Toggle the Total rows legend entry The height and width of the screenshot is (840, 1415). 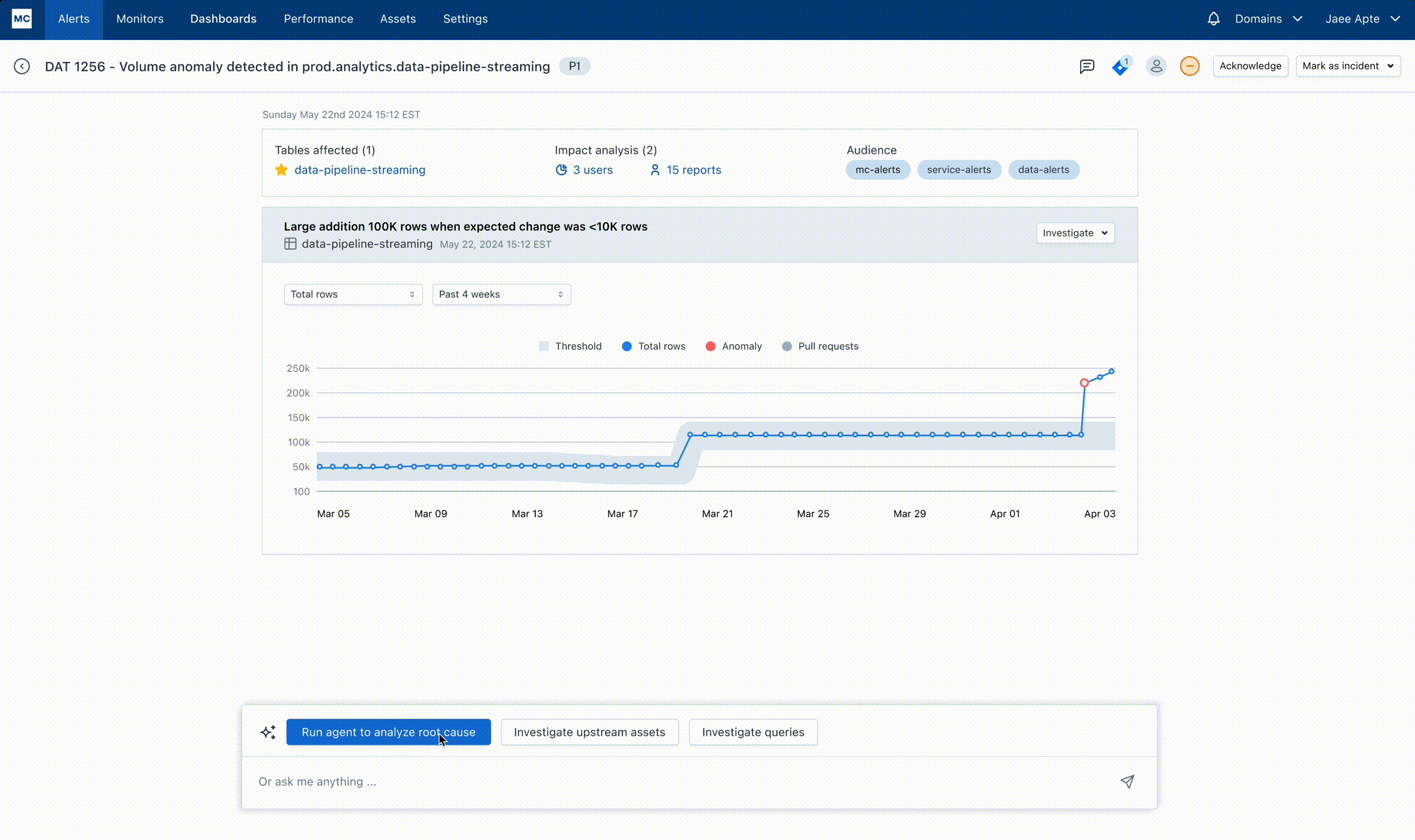[x=653, y=346]
